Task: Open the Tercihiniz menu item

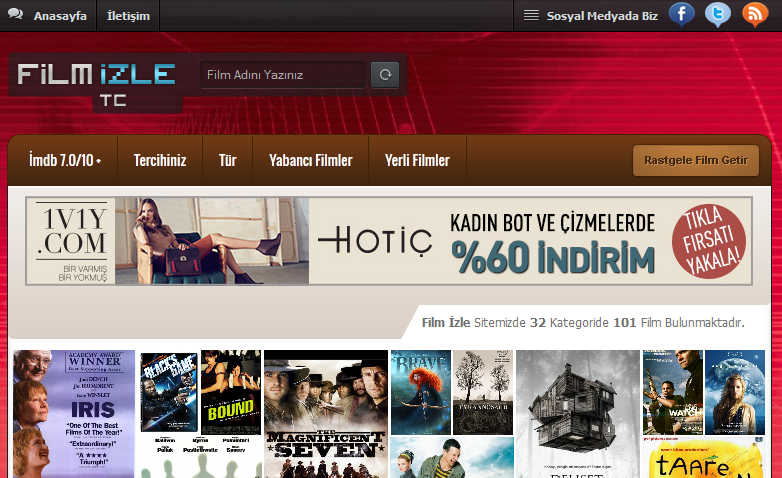Action: tap(160, 160)
